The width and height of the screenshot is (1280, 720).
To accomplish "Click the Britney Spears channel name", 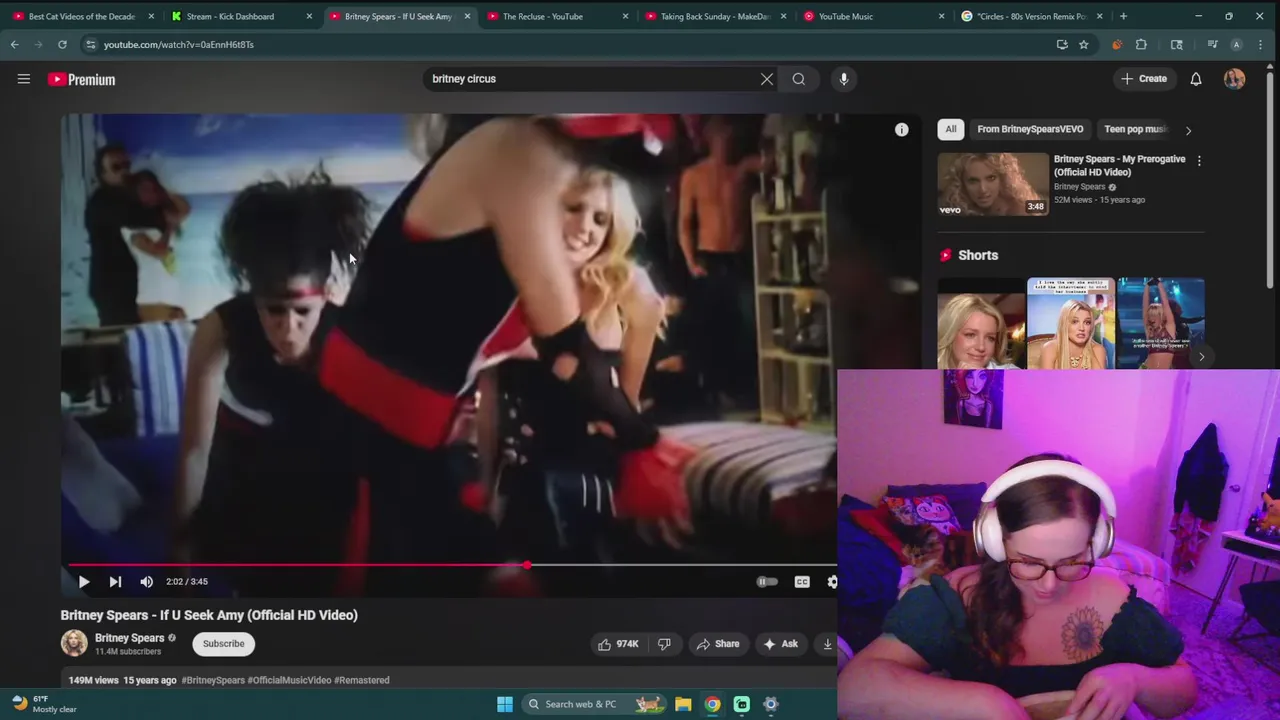I will click(x=129, y=638).
